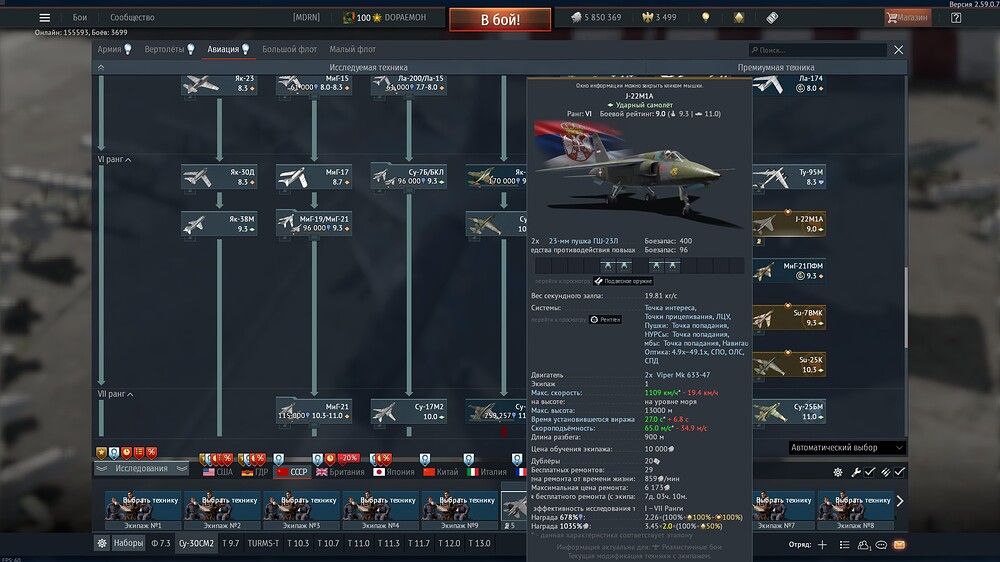Open the orange mail inbox icon
This screenshot has width=1000, height=562.
[899, 545]
